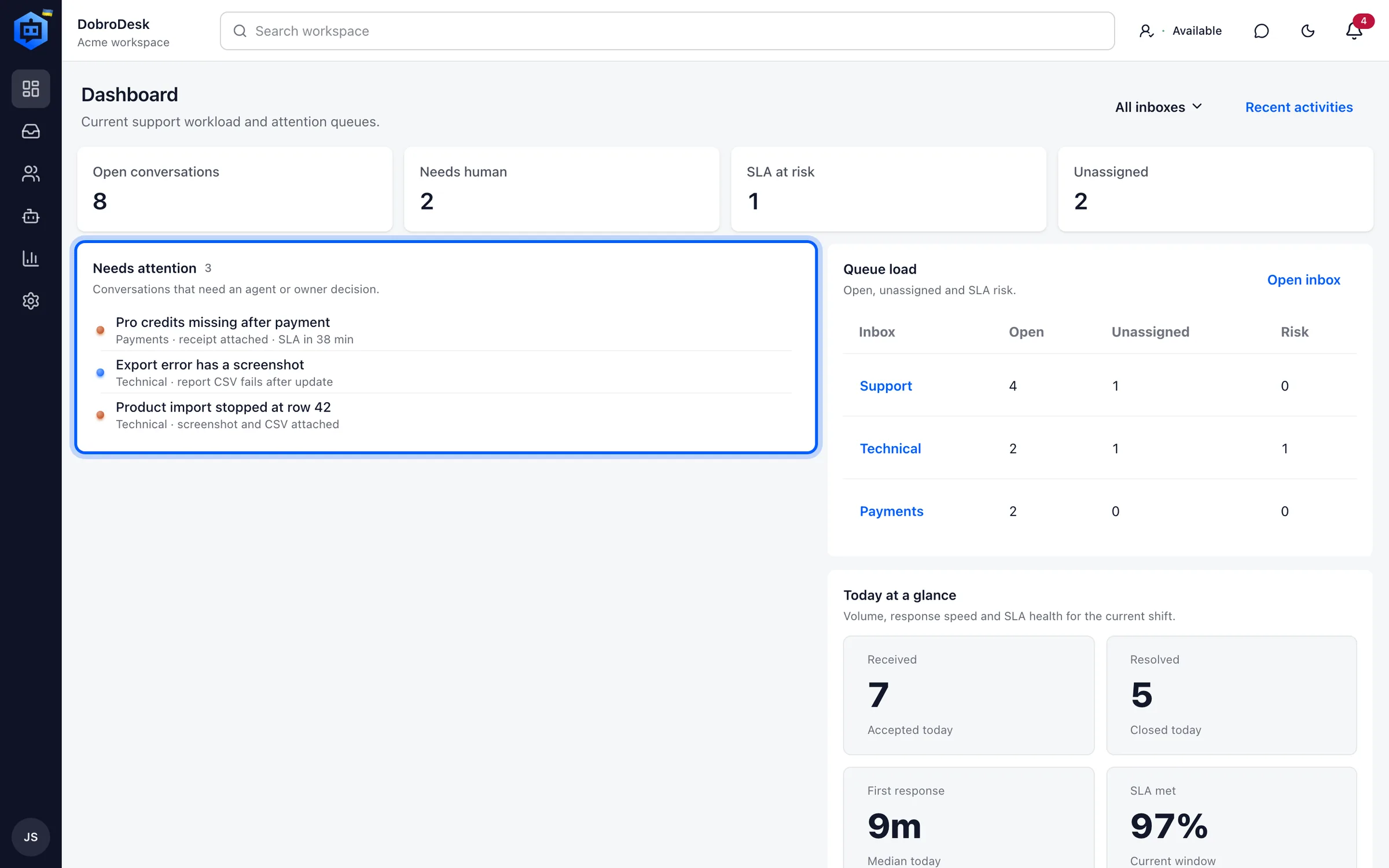Click the First response 9m tile
This screenshot has width=1389, height=868.
click(968, 818)
